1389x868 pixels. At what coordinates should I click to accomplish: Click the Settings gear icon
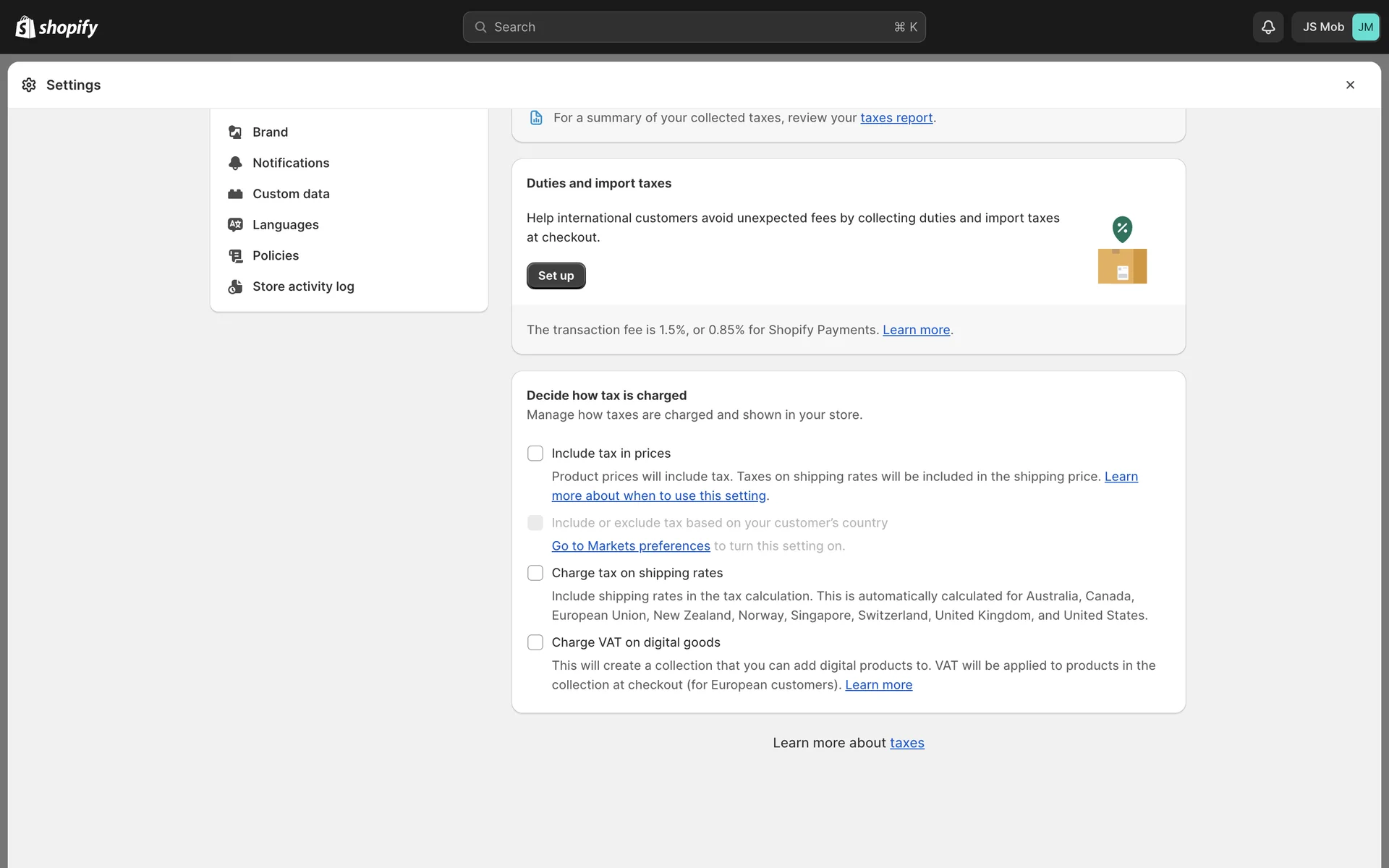(x=29, y=85)
